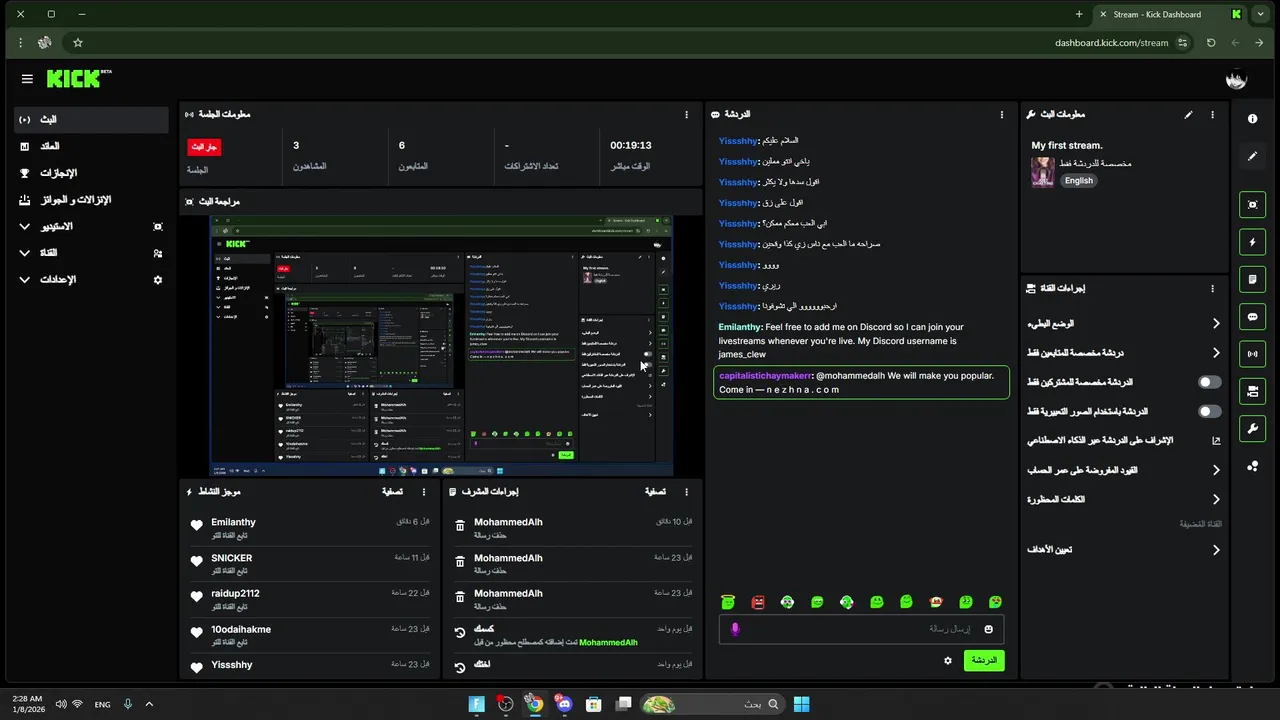Edit stream info with the pencil in معلومات البث panel
1280x720 pixels.
pos(1188,115)
